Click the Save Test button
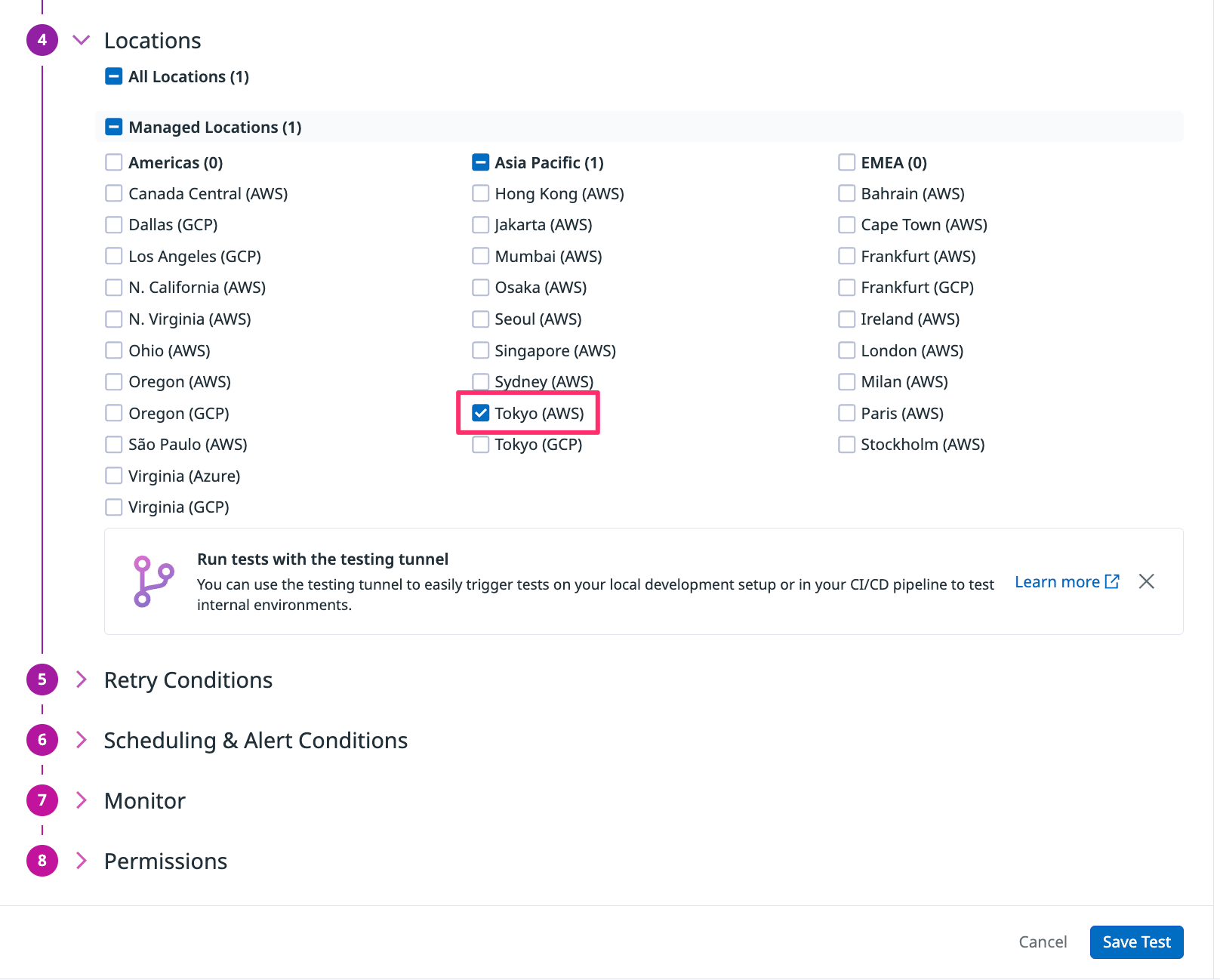The image size is (1220, 980). click(1136, 942)
